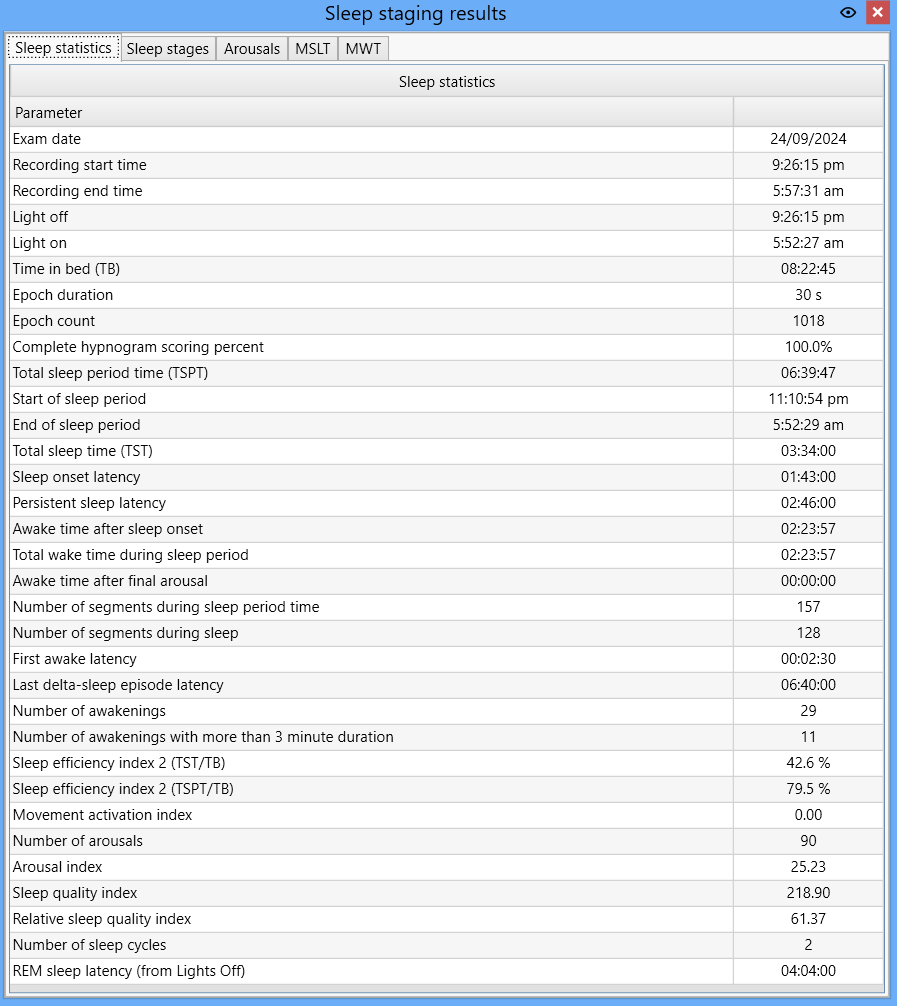
Task: Select the REM sleep latency row
Action: 447,971
